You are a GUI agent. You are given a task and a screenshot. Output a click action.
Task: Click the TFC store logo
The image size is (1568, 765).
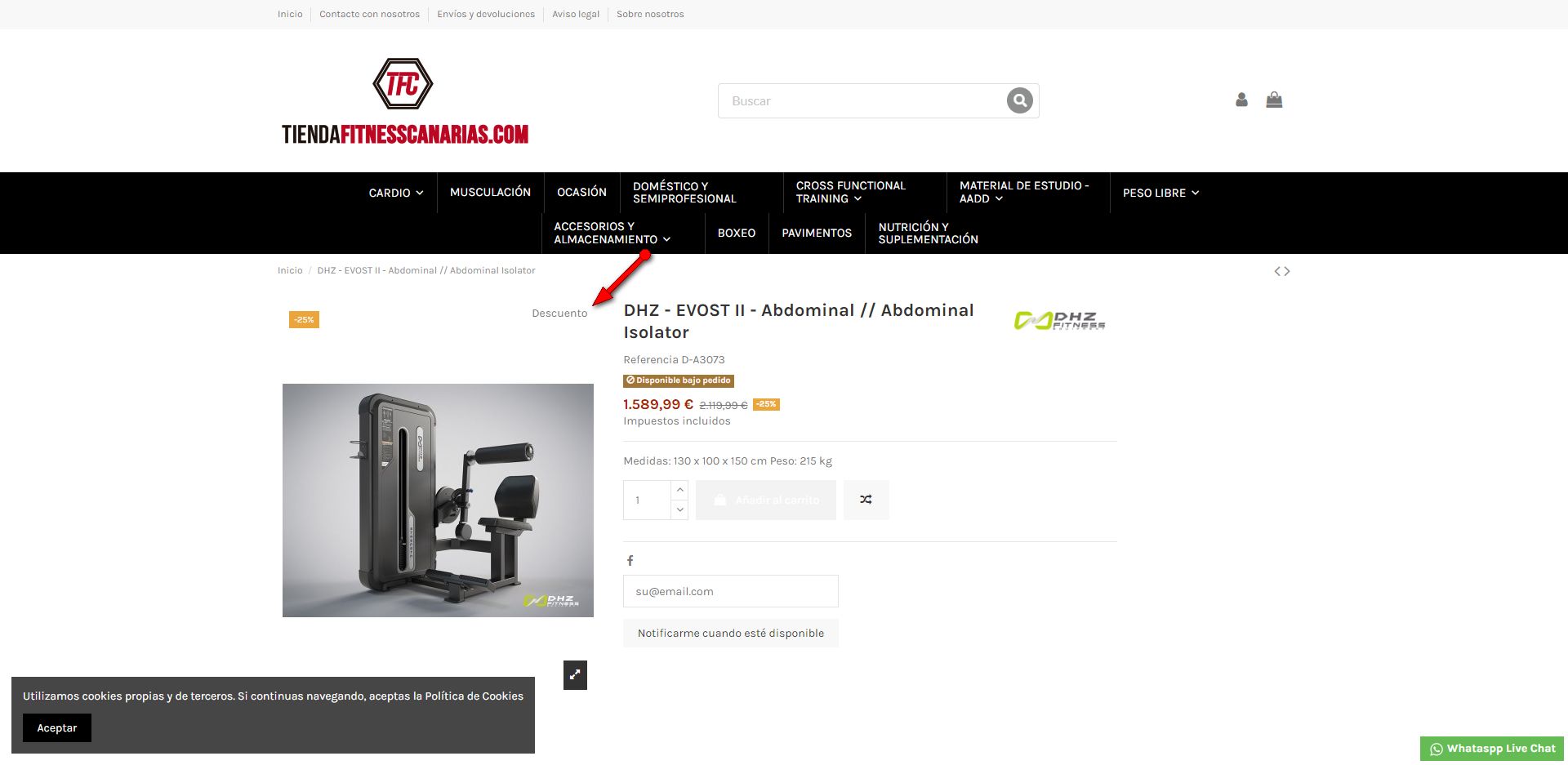tap(405, 101)
